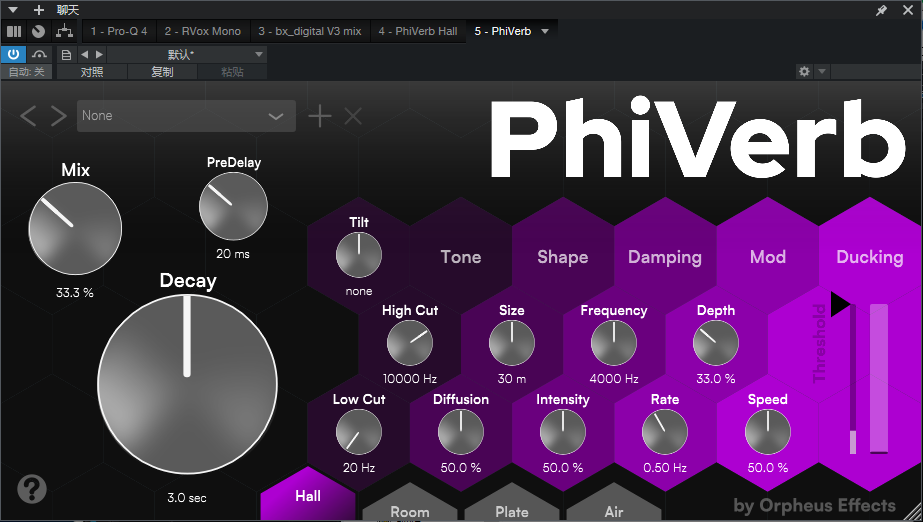Toggle the plugin power bypass button
This screenshot has width=923, height=522.
click(14, 54)
